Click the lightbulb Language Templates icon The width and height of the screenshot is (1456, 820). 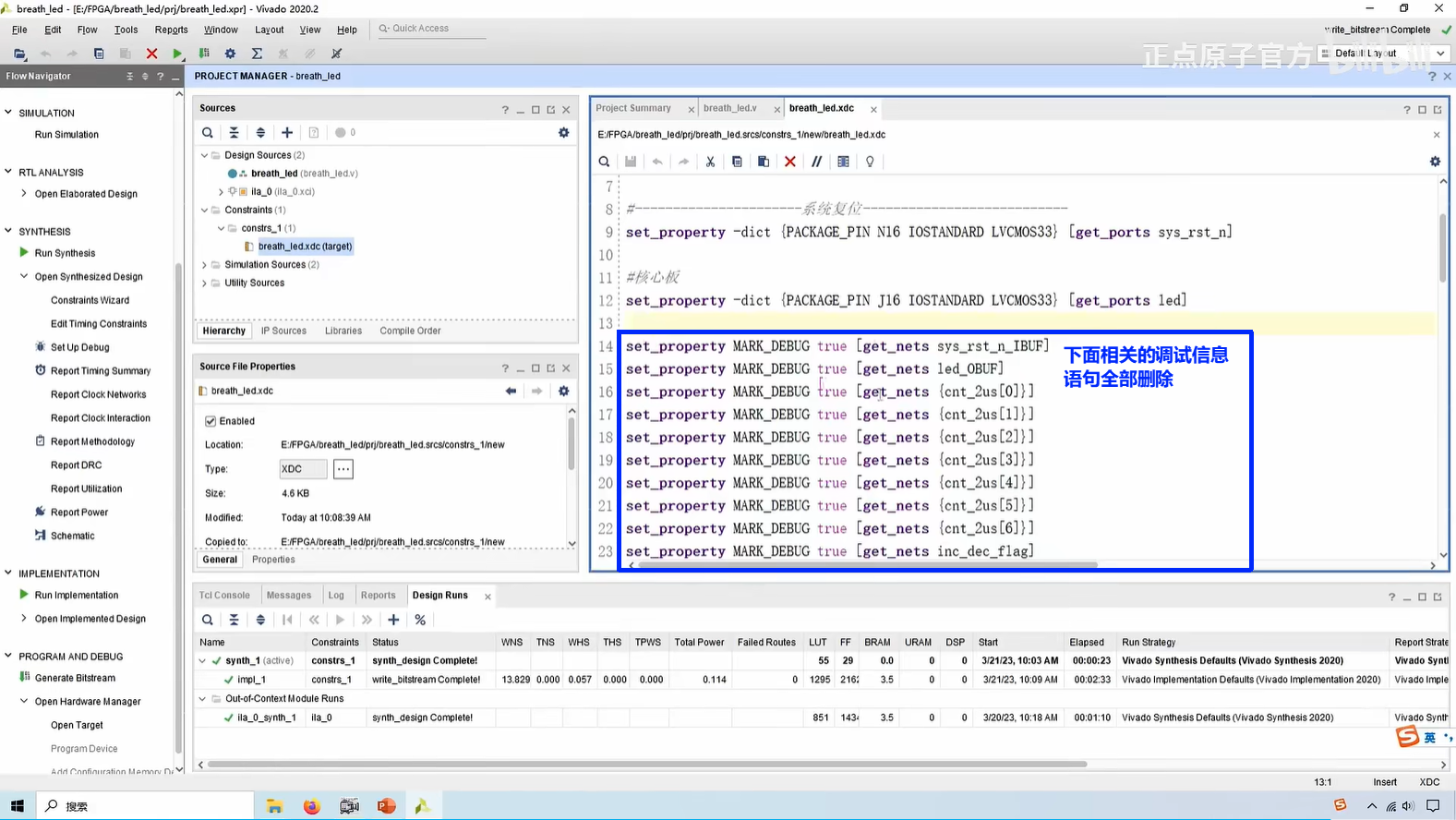870,162
